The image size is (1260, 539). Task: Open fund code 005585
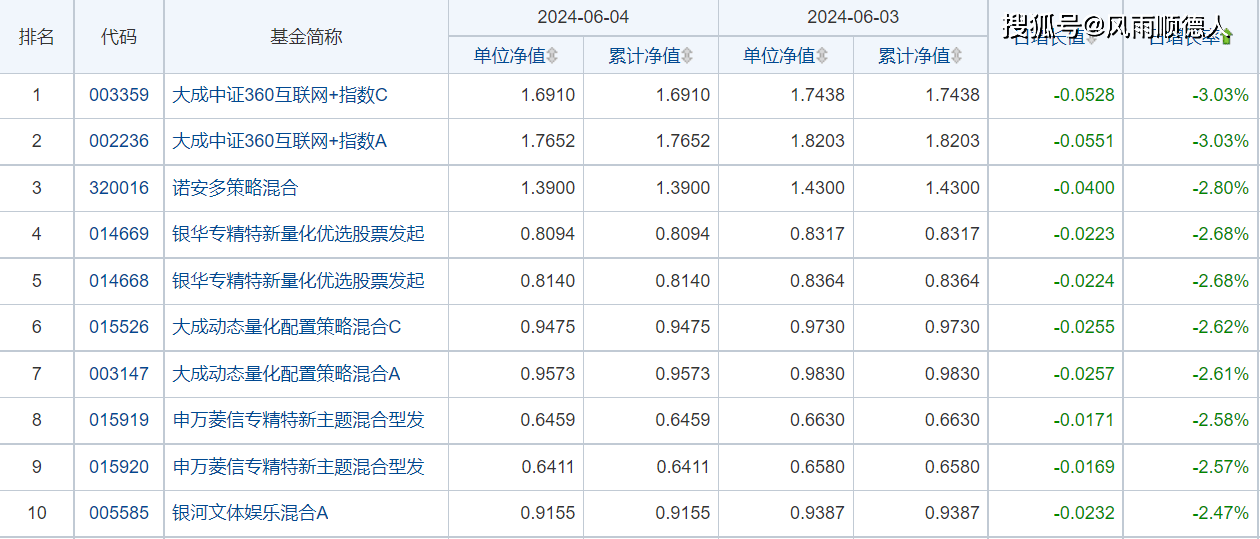tap(119, 513)
